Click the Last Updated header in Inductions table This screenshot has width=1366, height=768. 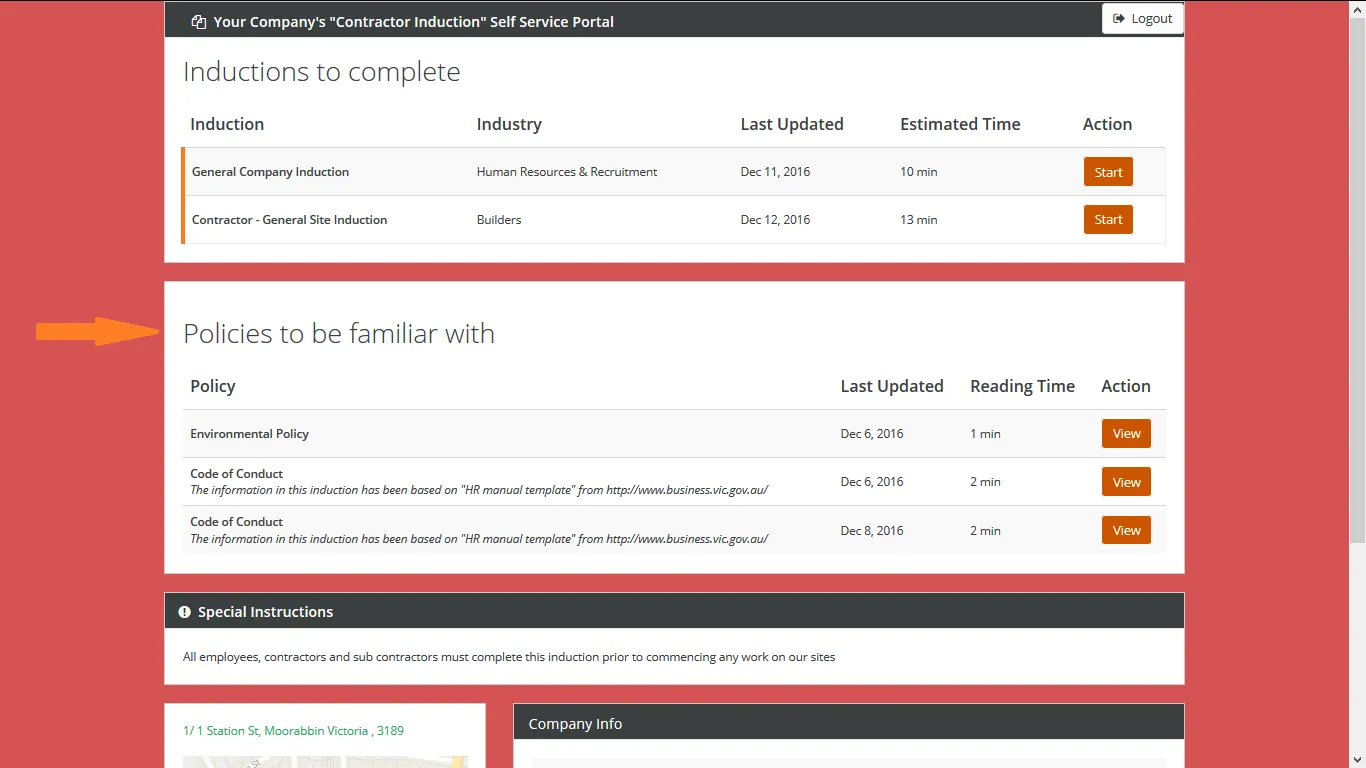click(792, 124)
